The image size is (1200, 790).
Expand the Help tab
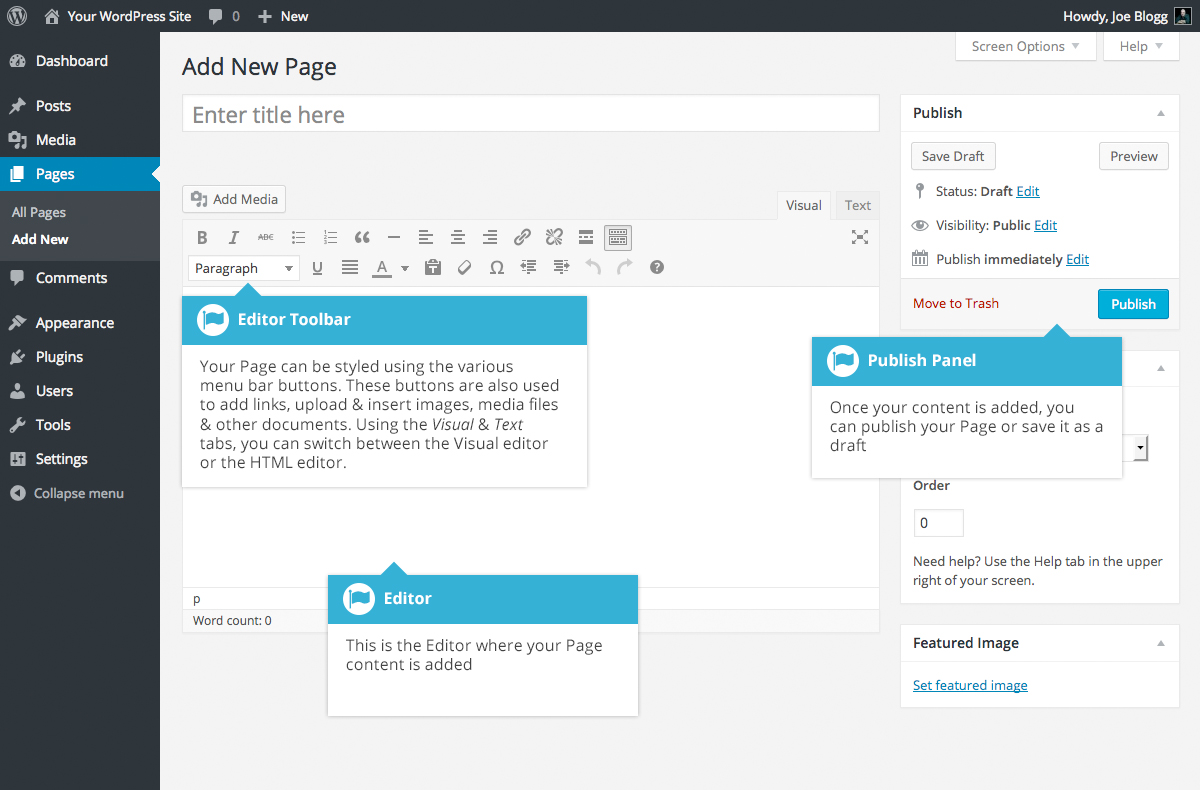[1141, 46]
